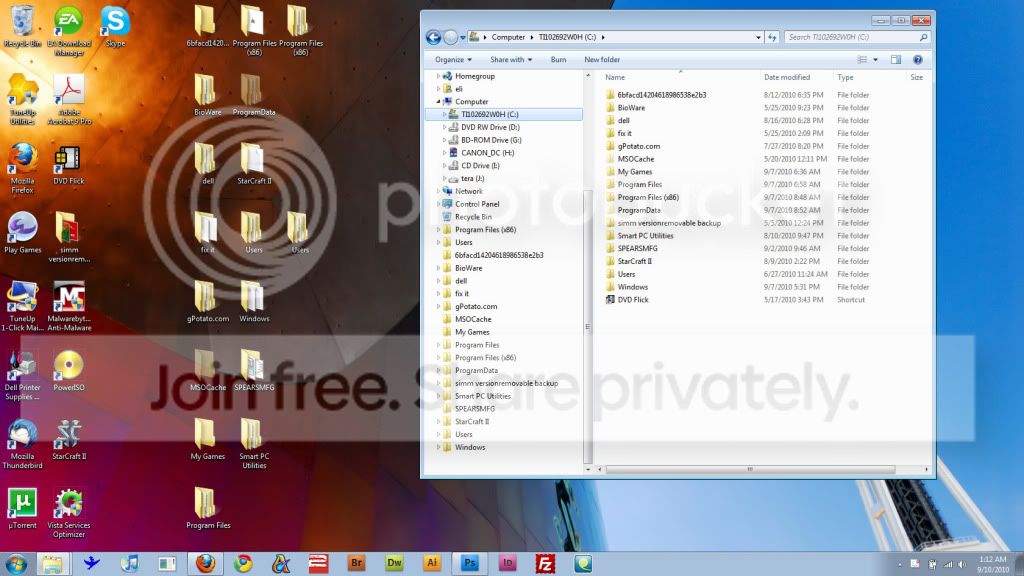Image resolution: width=1024 pixels, height=576 pixels.
Task: Toggle the preview pane icon in Explorer
Action: coord(895,59)
